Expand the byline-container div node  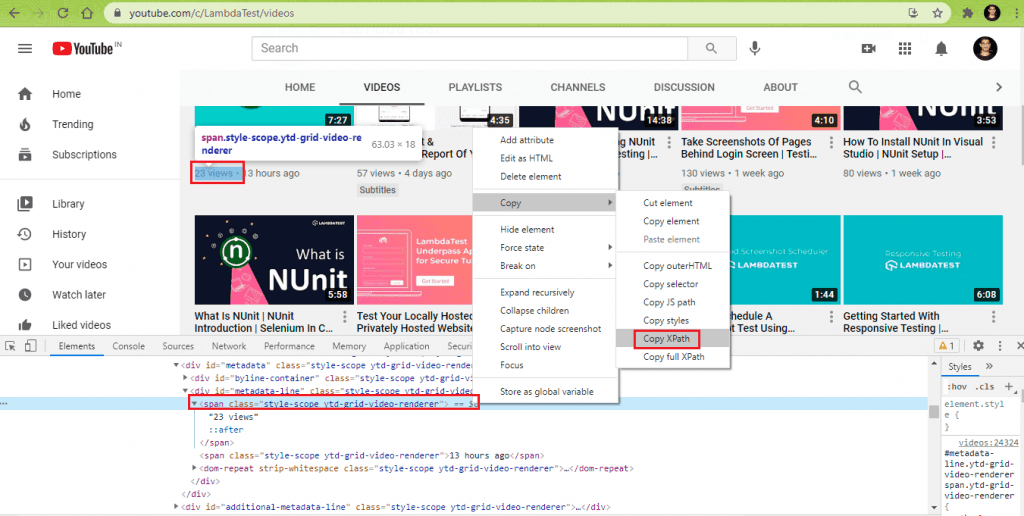[185, 378]
